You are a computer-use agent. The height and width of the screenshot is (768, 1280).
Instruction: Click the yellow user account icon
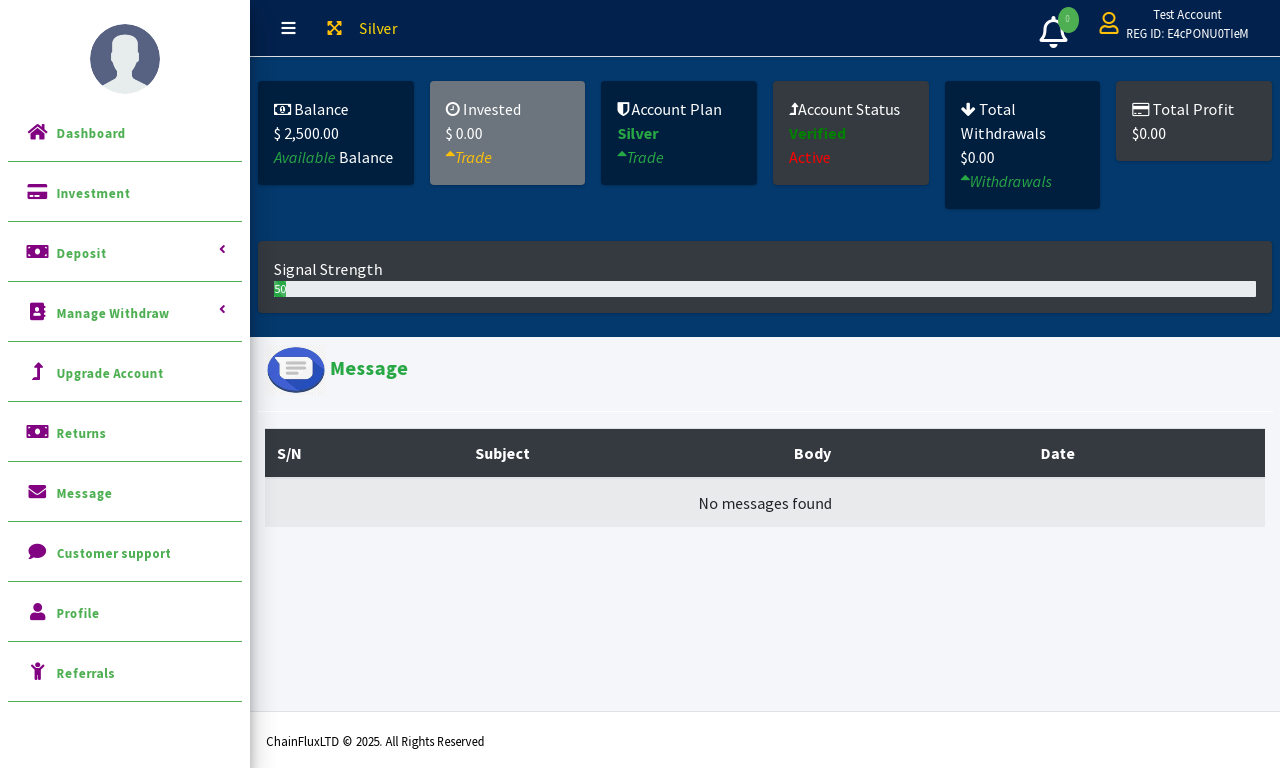1109,23
